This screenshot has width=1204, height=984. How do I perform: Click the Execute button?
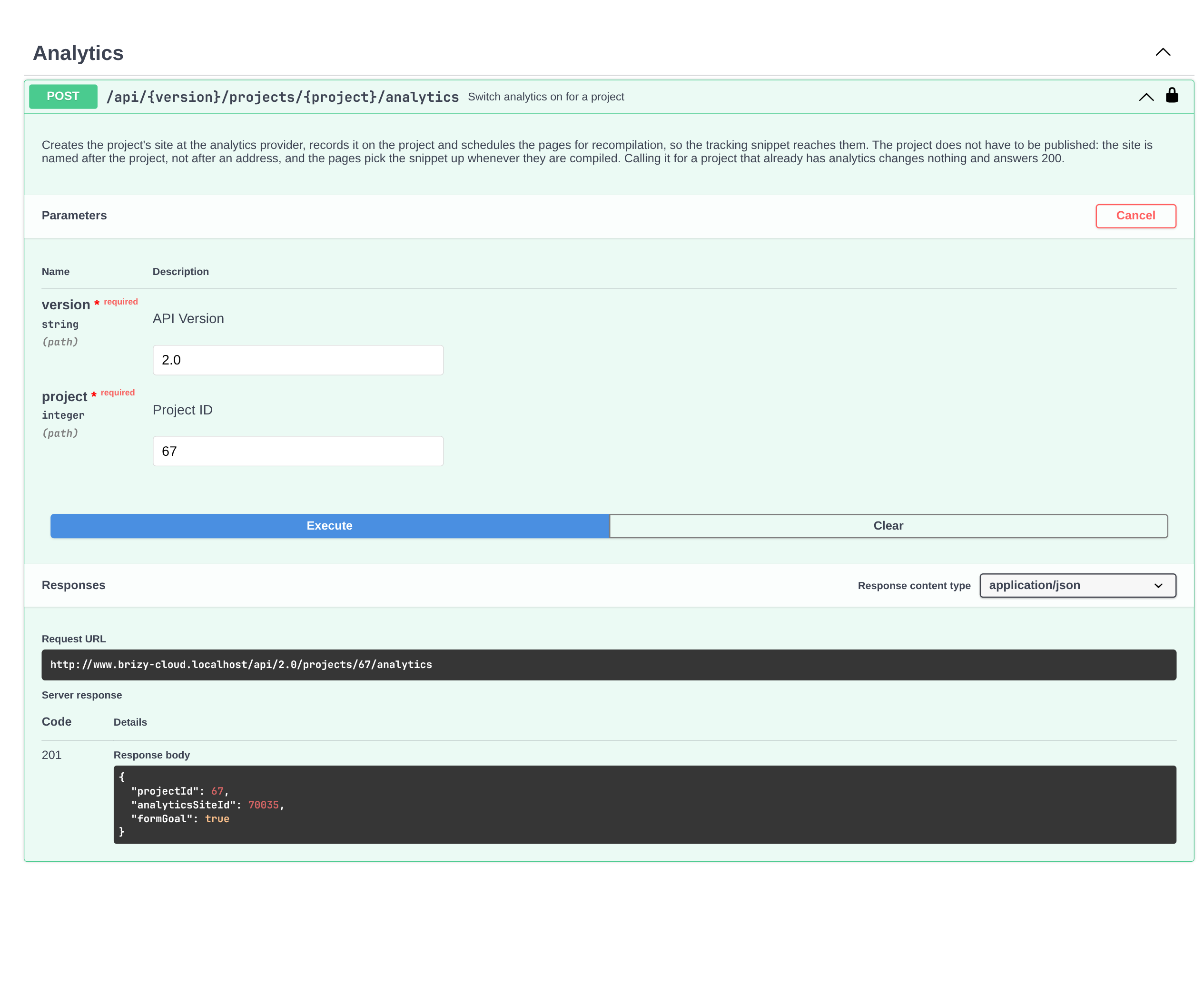point(329,525)
